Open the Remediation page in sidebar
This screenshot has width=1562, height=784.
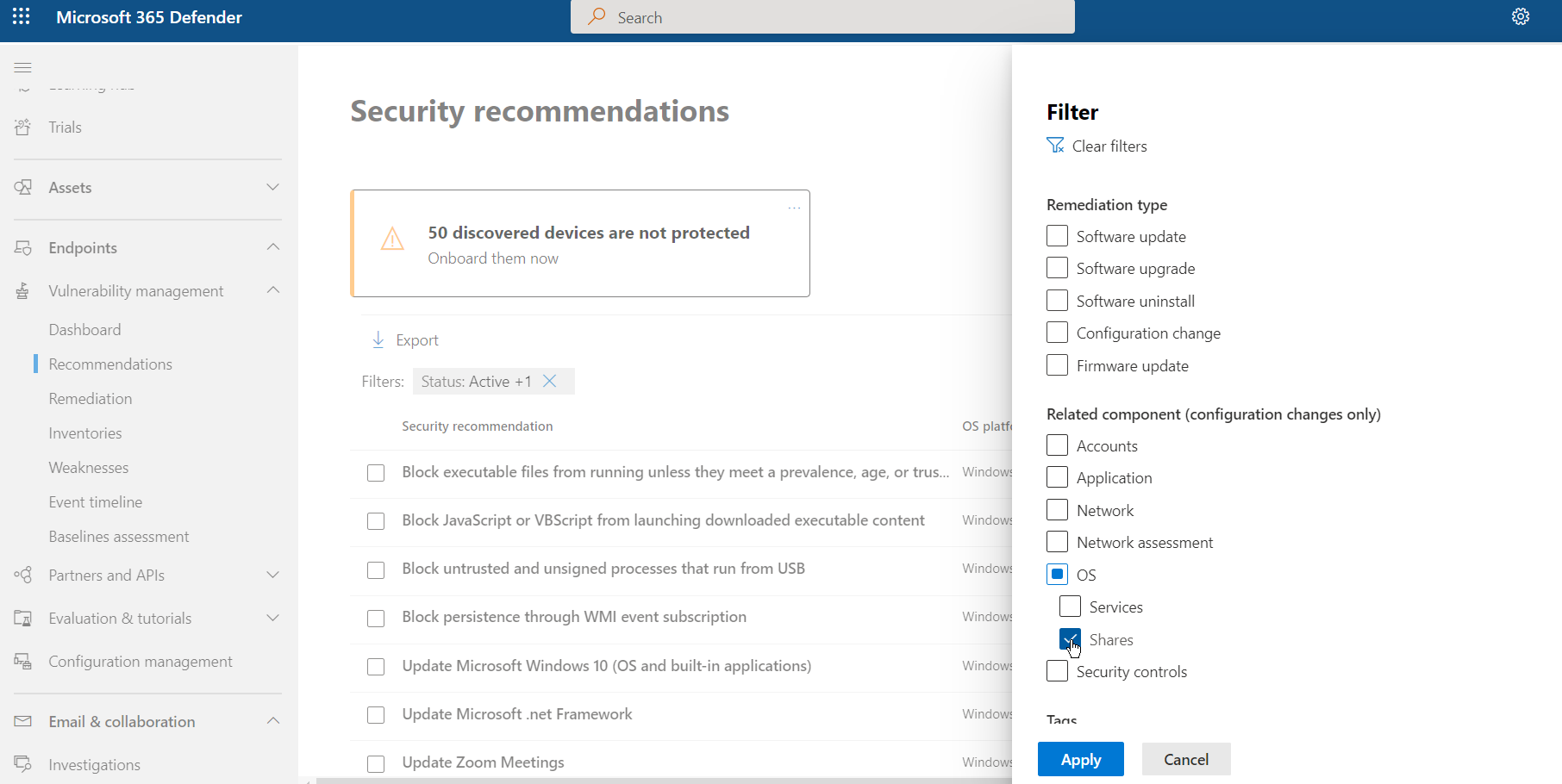91,399
